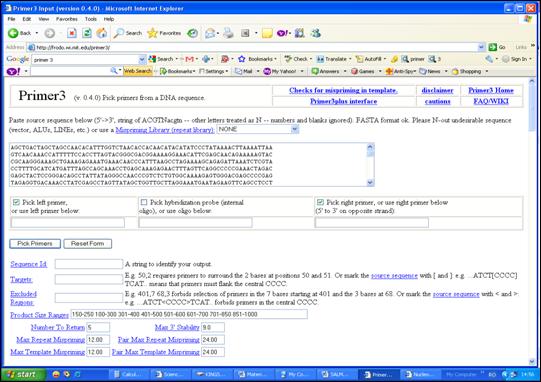Click the browser Back button

click(x=19, y=33)
